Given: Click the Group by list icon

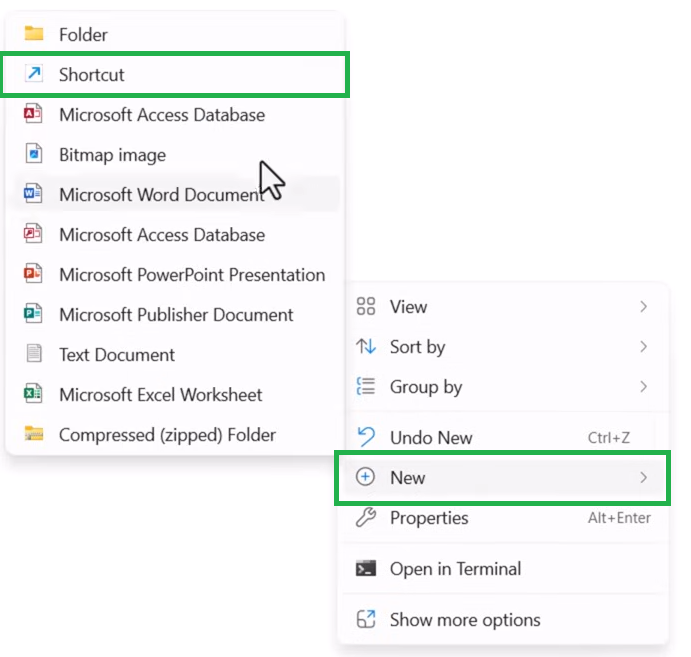Looking at the screenshot, I should point(366,387).
